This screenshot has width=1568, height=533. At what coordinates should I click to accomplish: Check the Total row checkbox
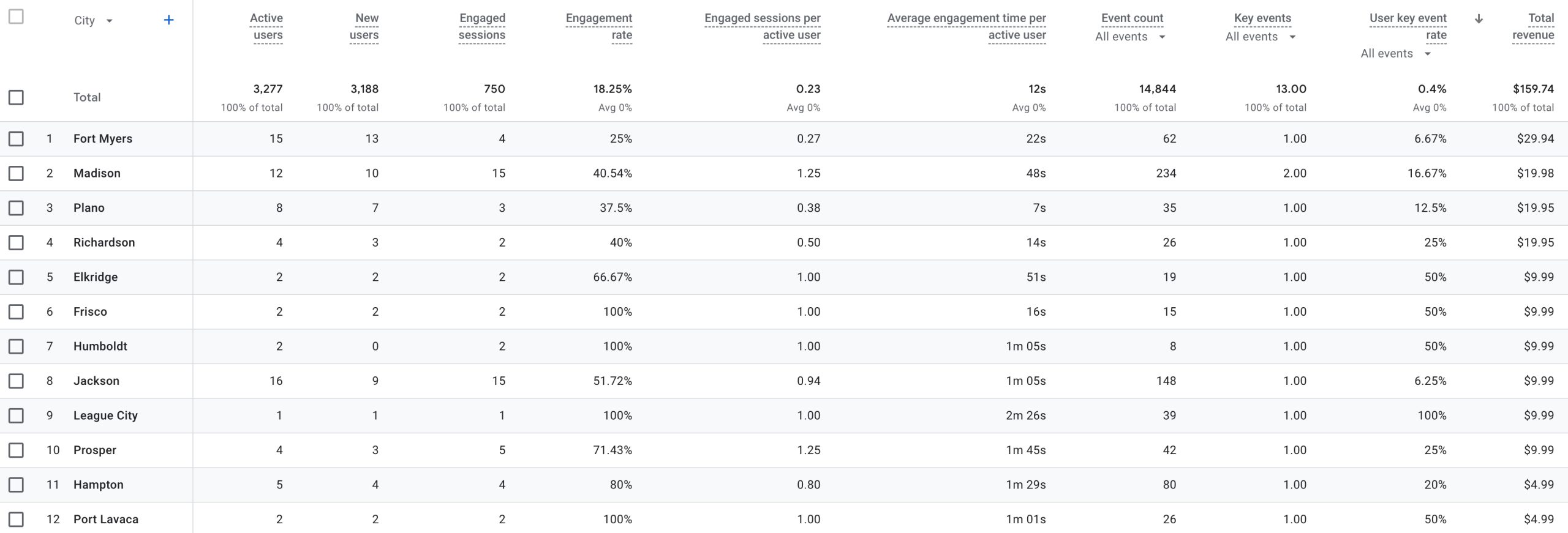tap(16, 97)
